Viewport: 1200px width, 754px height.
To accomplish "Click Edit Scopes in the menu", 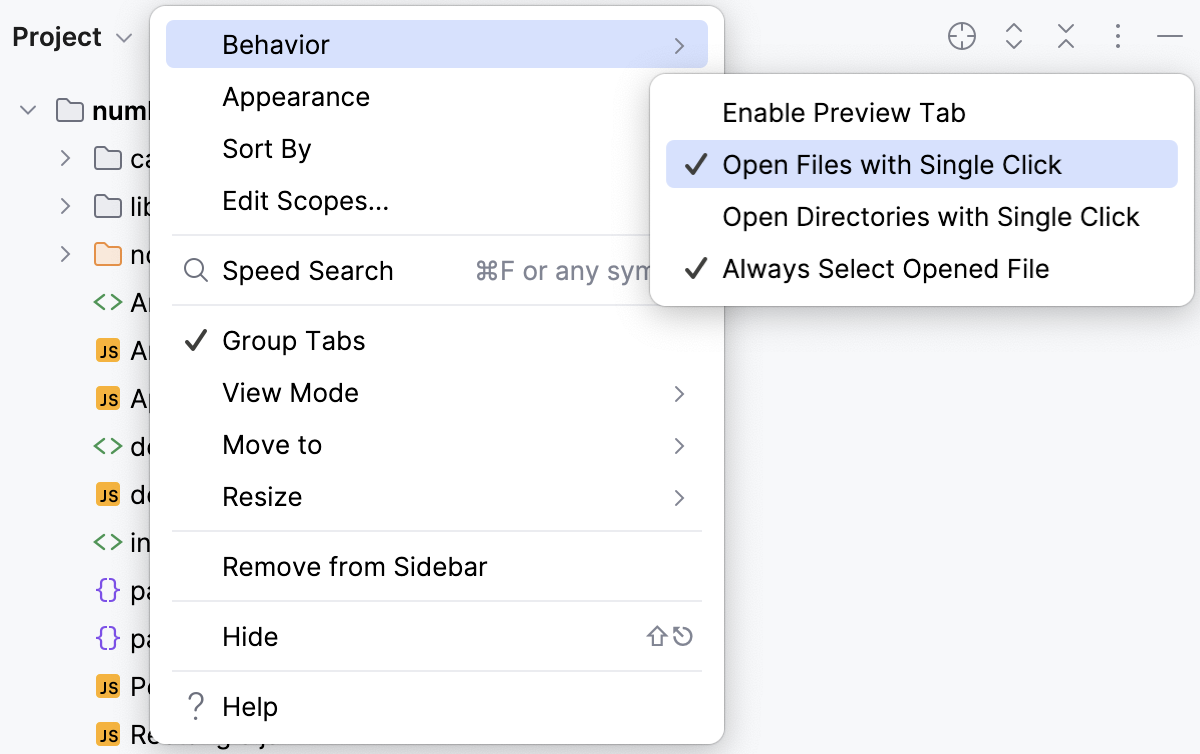I will pyautogui.click(x=305, y=200).
